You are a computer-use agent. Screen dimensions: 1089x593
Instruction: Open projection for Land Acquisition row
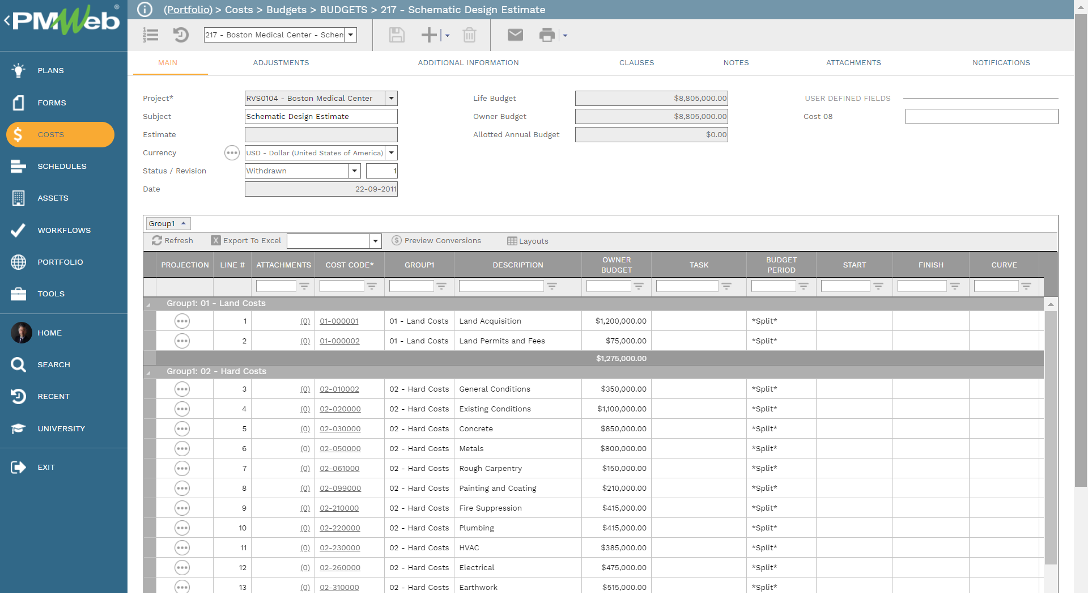pyautogui.click(x=182, y=321)
